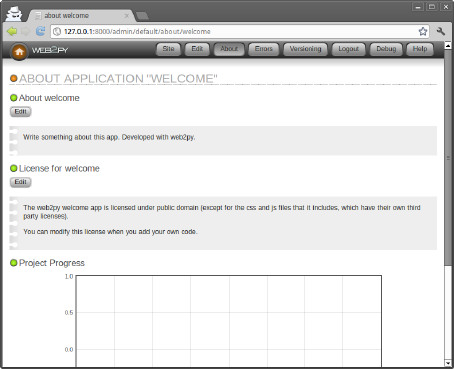The image size is (454, 369).
Task: Open Help from the top navigation
Action: 420,49
